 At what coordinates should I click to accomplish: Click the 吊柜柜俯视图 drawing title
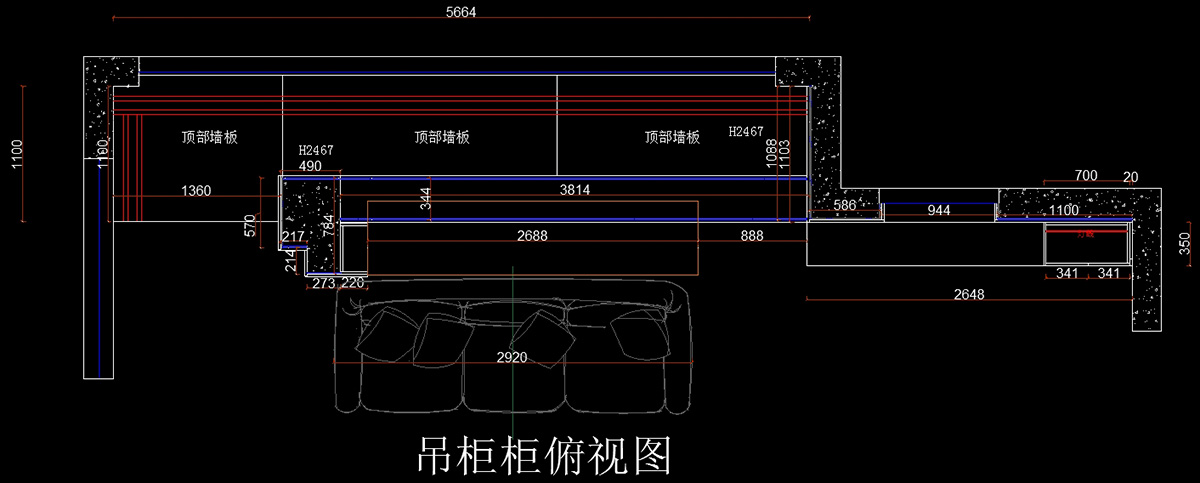point(541,457)
